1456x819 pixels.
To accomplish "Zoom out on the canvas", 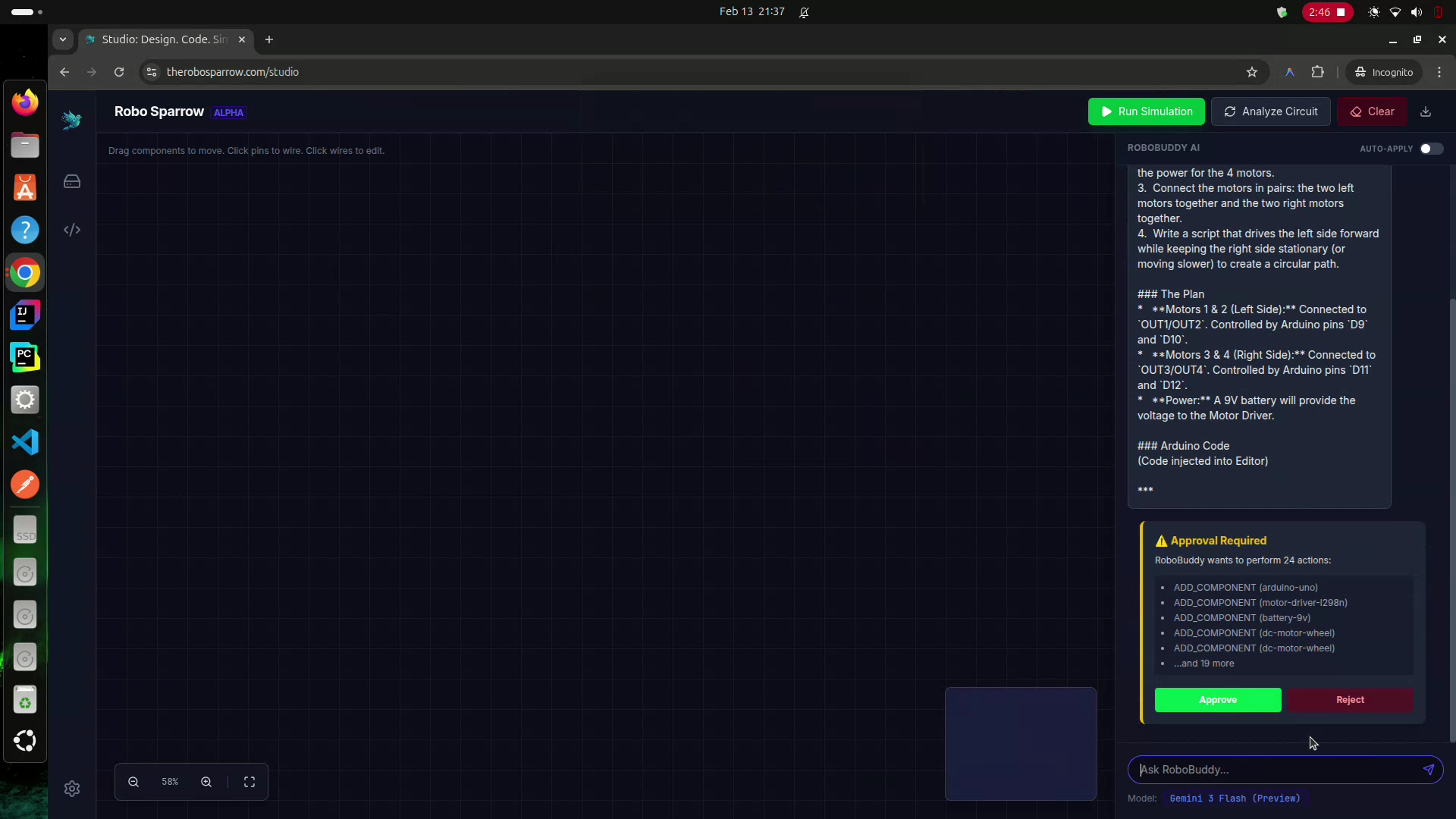I will click(x=133, y=782).
